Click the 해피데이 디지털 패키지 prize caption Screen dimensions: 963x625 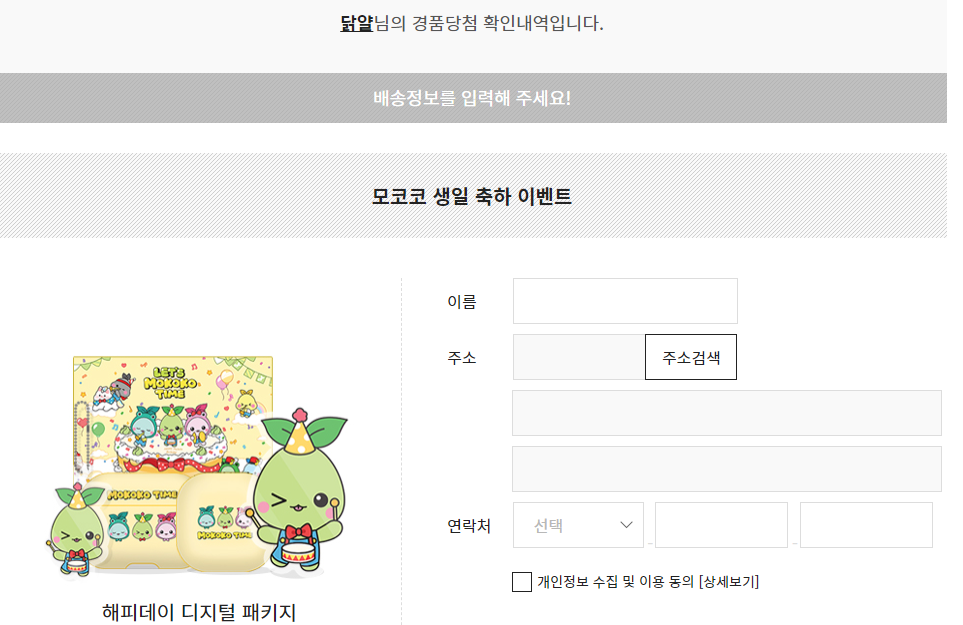199,611
